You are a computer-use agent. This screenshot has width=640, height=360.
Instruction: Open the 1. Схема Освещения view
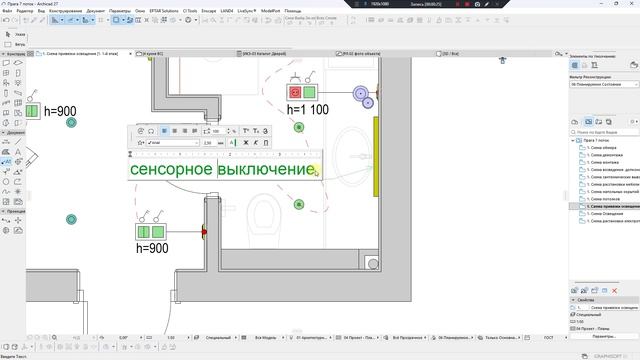point(604,214)
